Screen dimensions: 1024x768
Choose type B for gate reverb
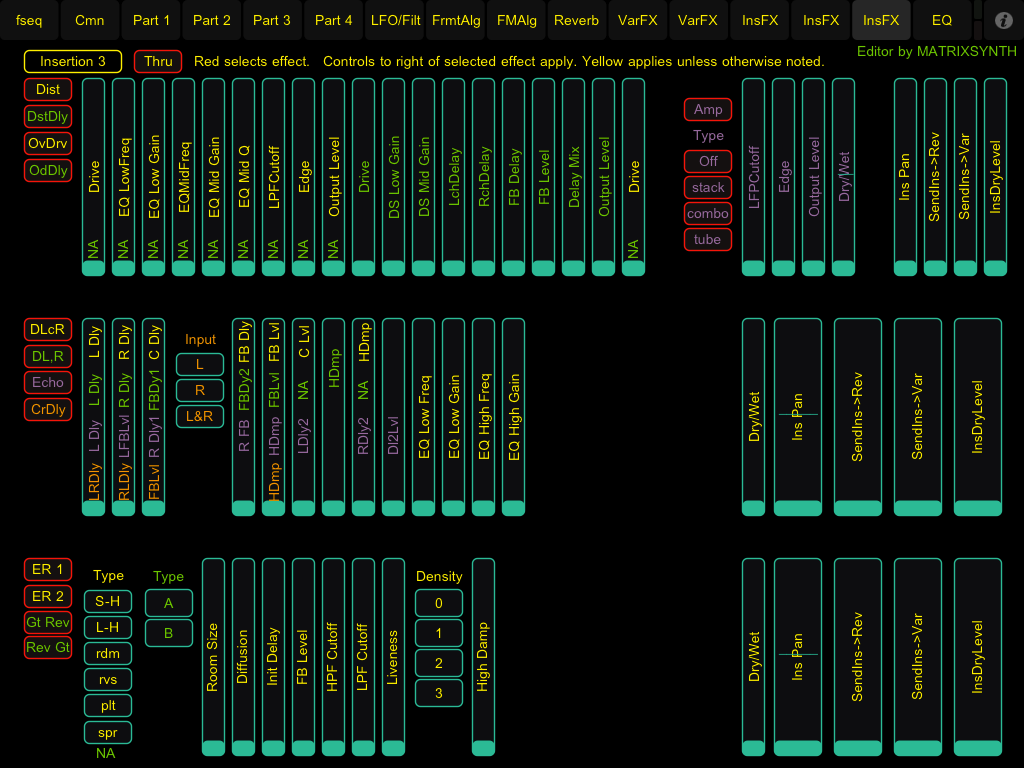click(x=169, y=633)
